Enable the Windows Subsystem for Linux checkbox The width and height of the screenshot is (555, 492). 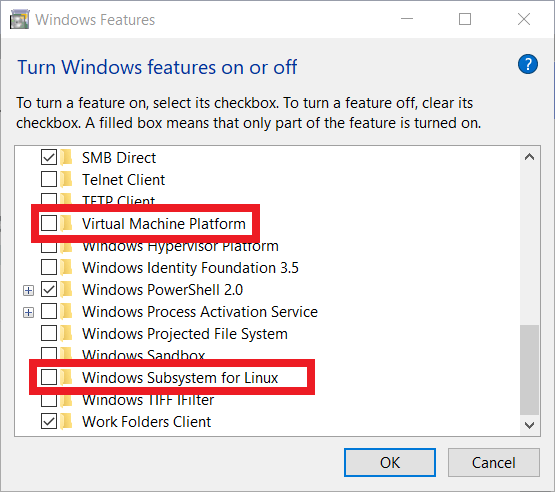click(49, 377)
